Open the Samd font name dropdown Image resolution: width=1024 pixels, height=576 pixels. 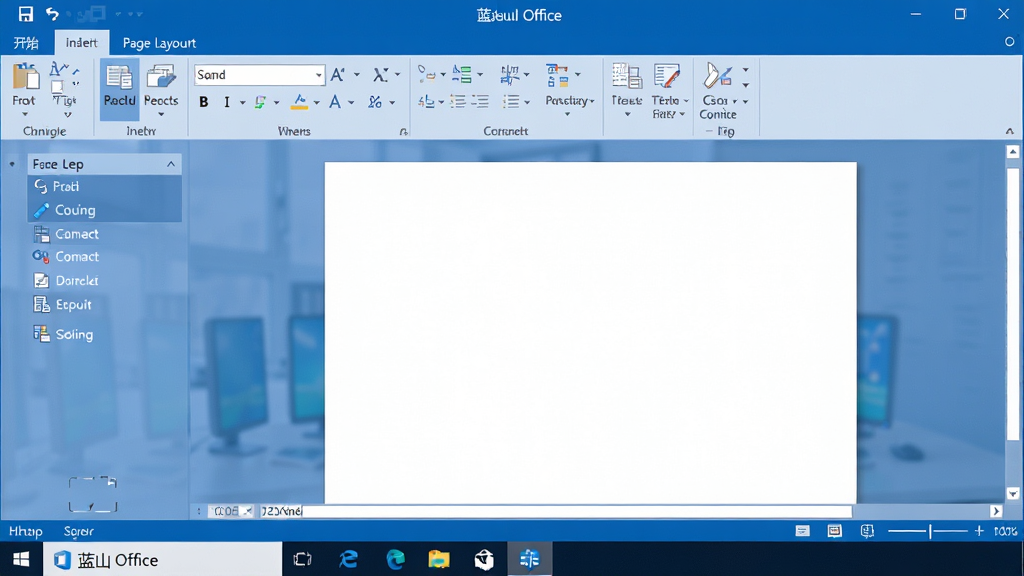click(318, 75)
